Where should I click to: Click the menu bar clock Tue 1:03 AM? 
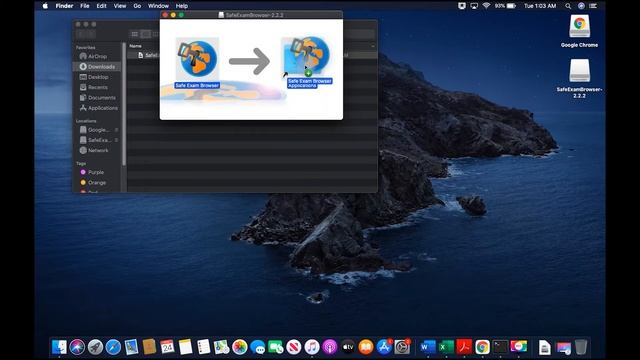540,6
